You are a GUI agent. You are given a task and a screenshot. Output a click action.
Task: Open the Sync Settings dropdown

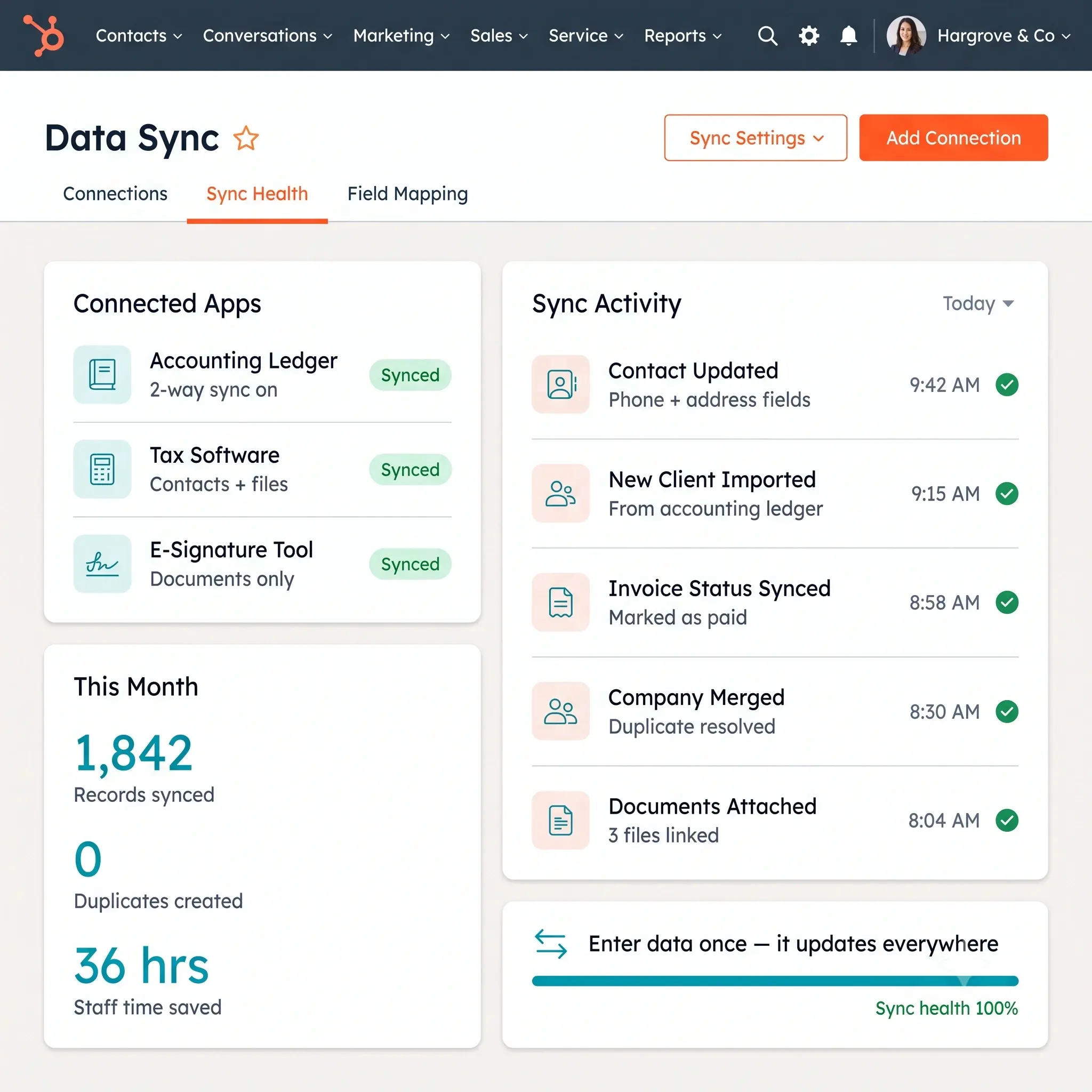tap(755, 138)
